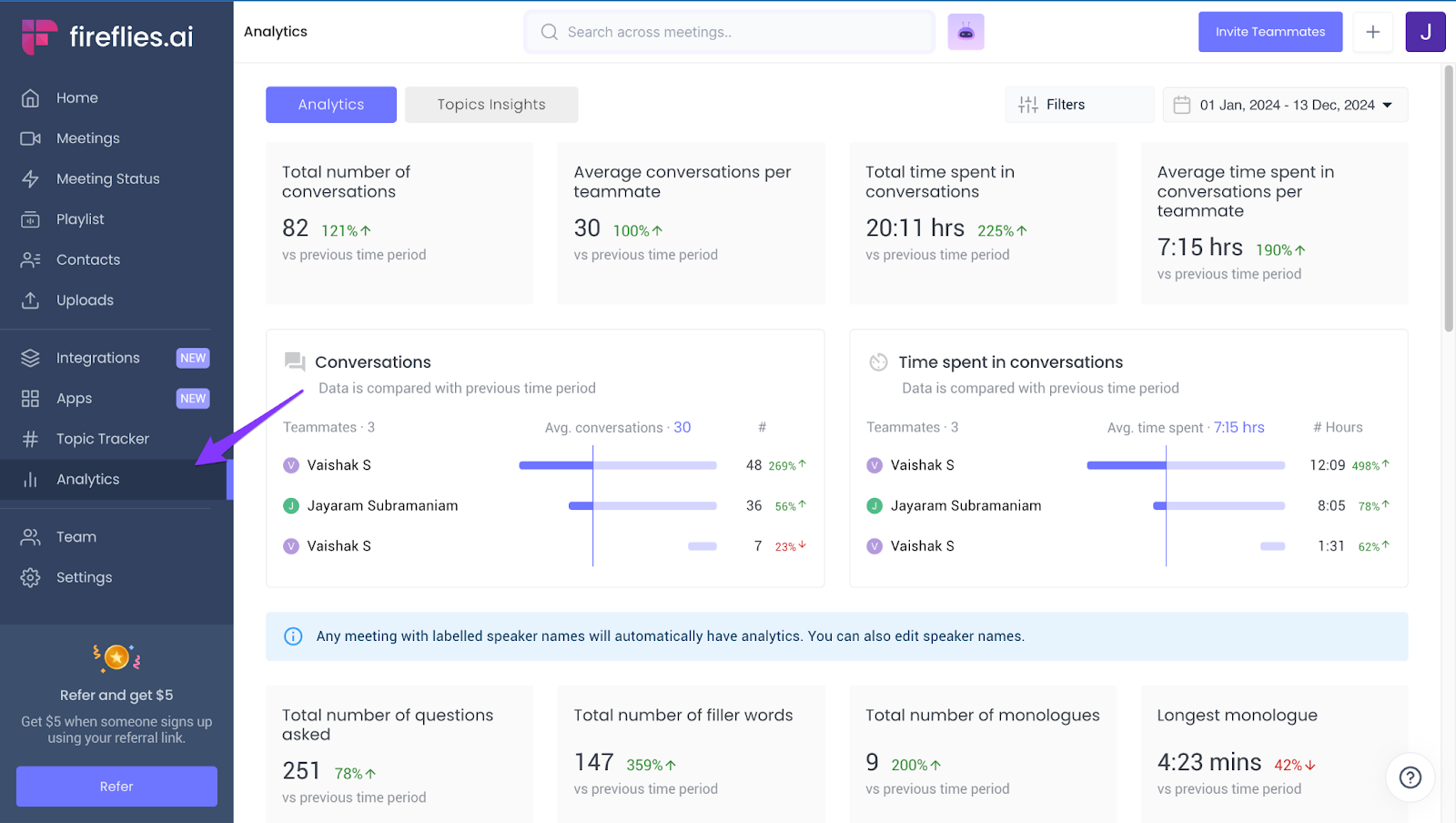Click the Invite Teammates button
The height and width of the screenshot is (823, 1456).
[1269, 32]
